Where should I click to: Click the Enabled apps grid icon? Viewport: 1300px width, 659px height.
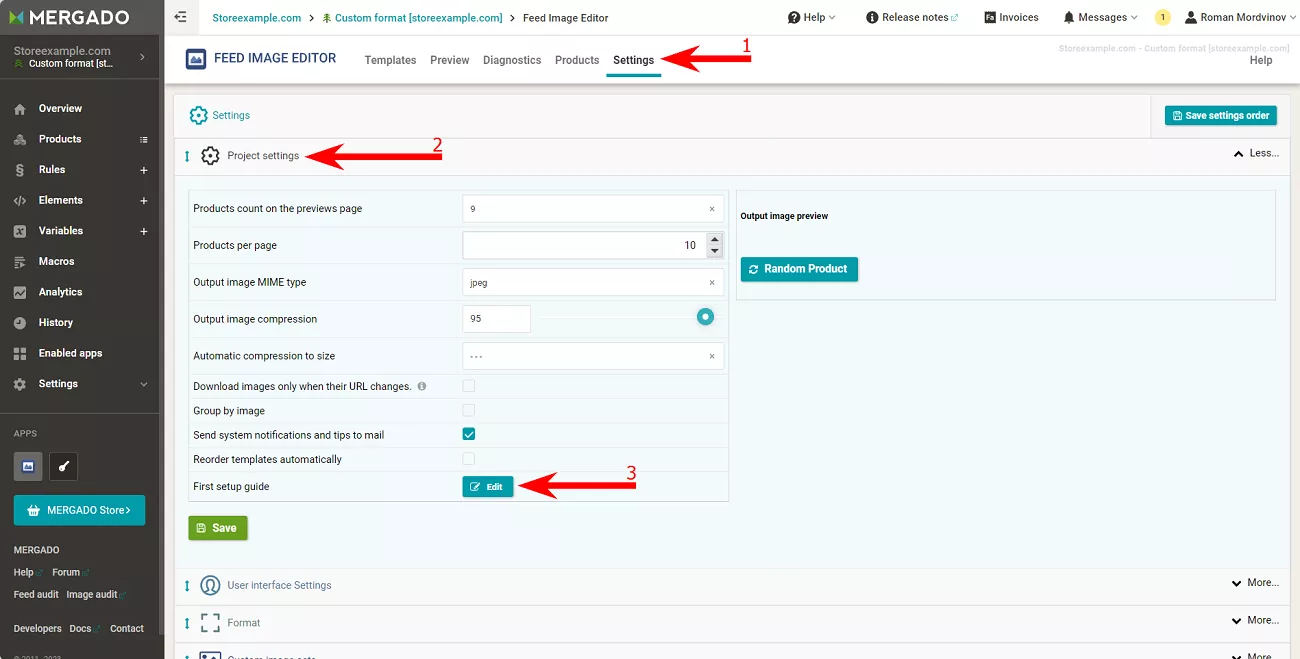(20, 354)
